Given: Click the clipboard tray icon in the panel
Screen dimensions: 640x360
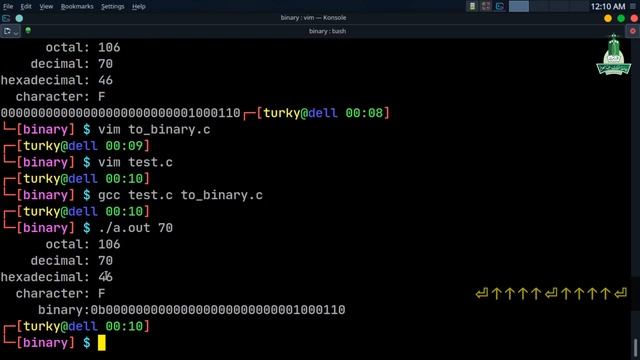Looking at the screenshot, I should [472, 6].
